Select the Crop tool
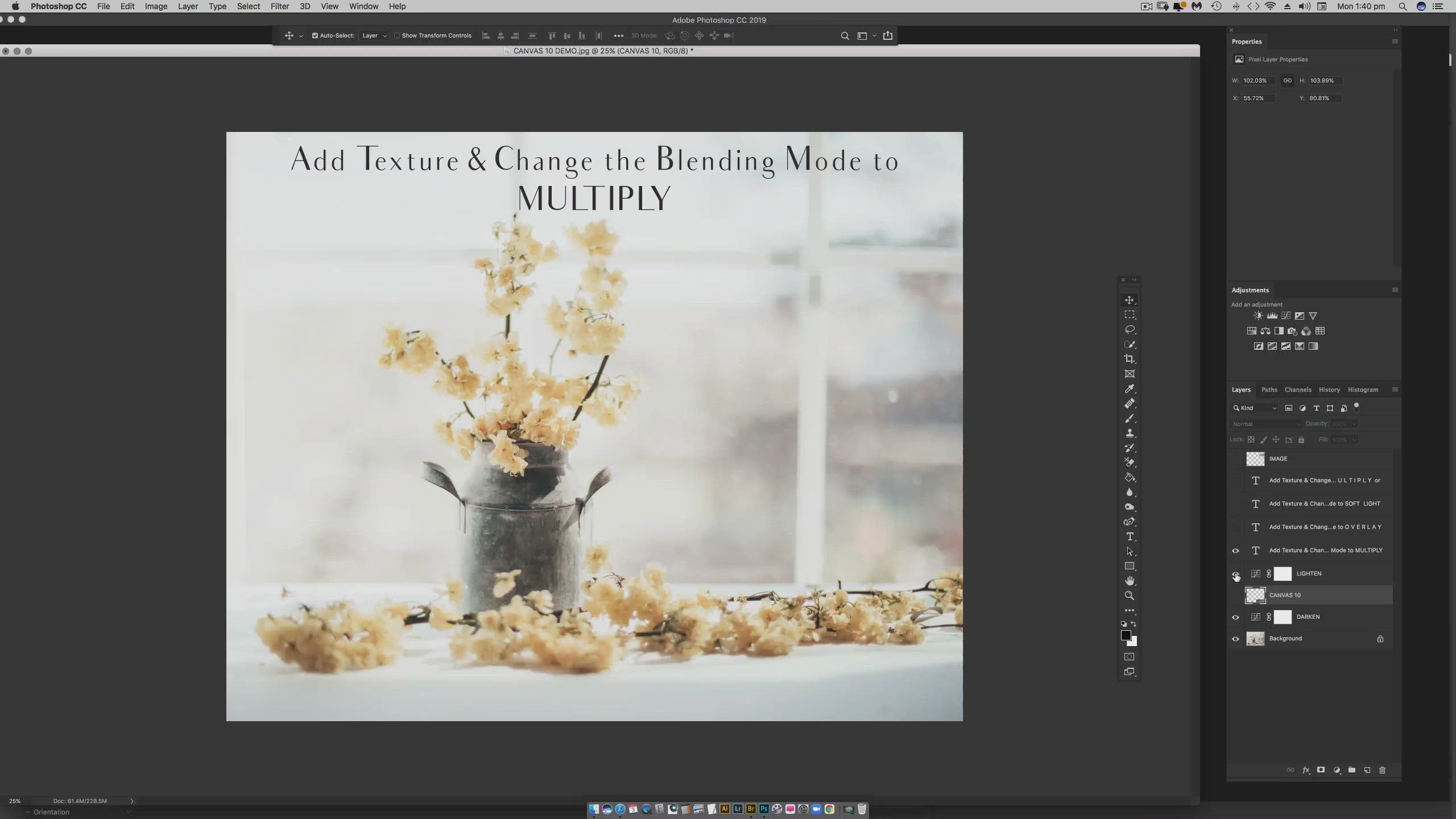 (1130, 359)
